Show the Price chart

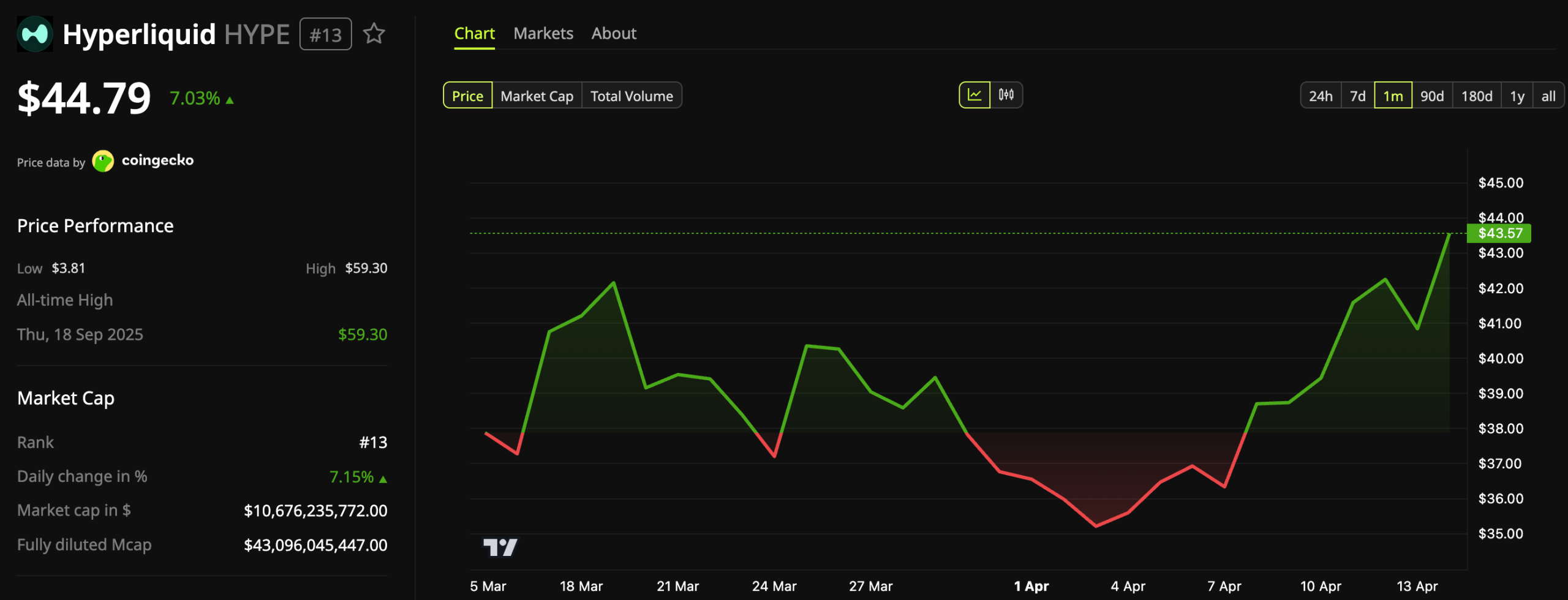[467, 96]
